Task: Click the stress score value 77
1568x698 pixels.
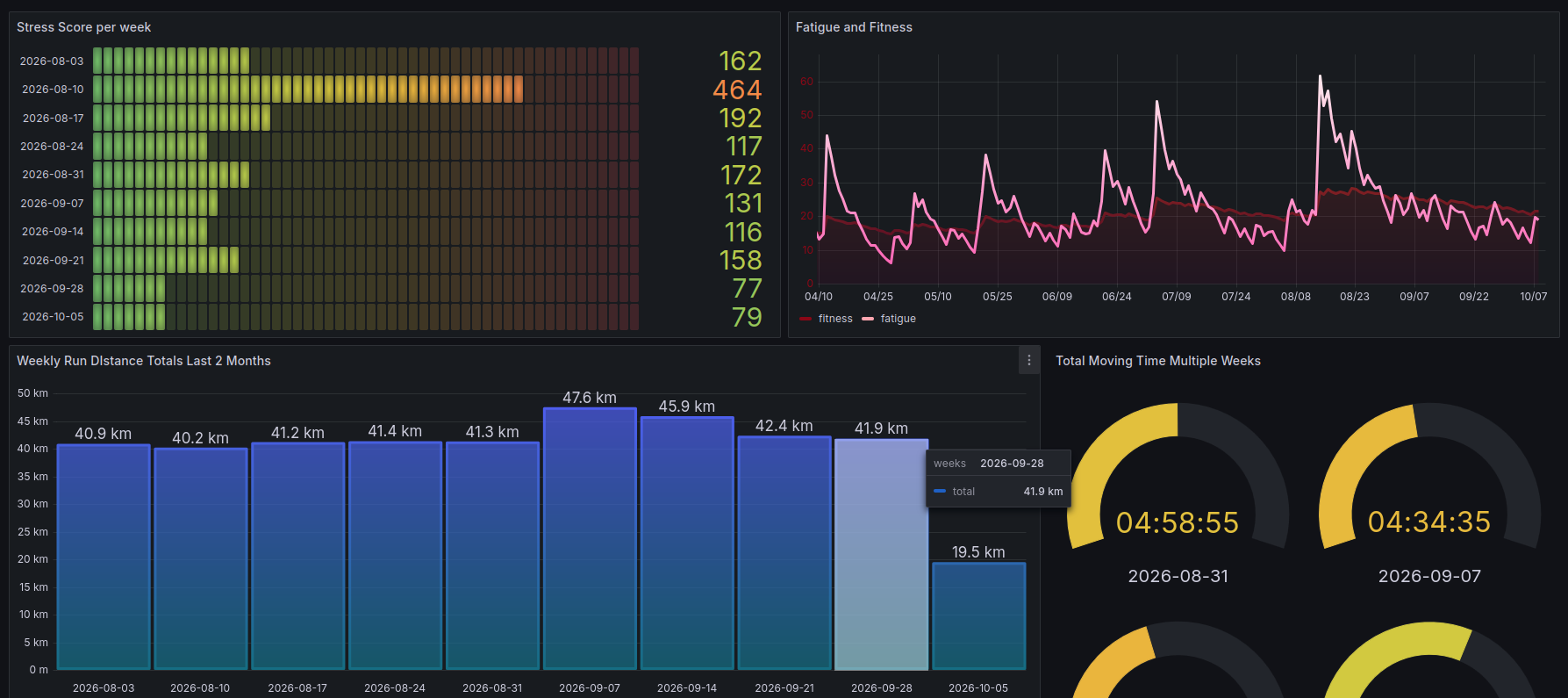Action: point(747,288)
